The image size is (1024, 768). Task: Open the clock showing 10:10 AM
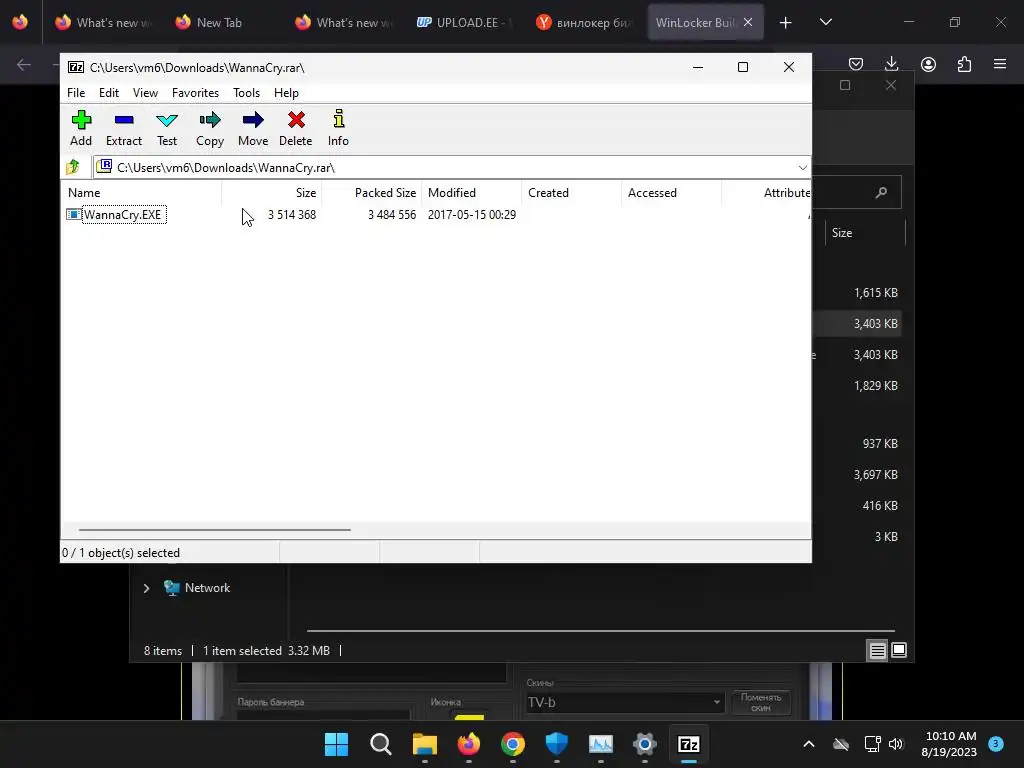tap(949, 744)
